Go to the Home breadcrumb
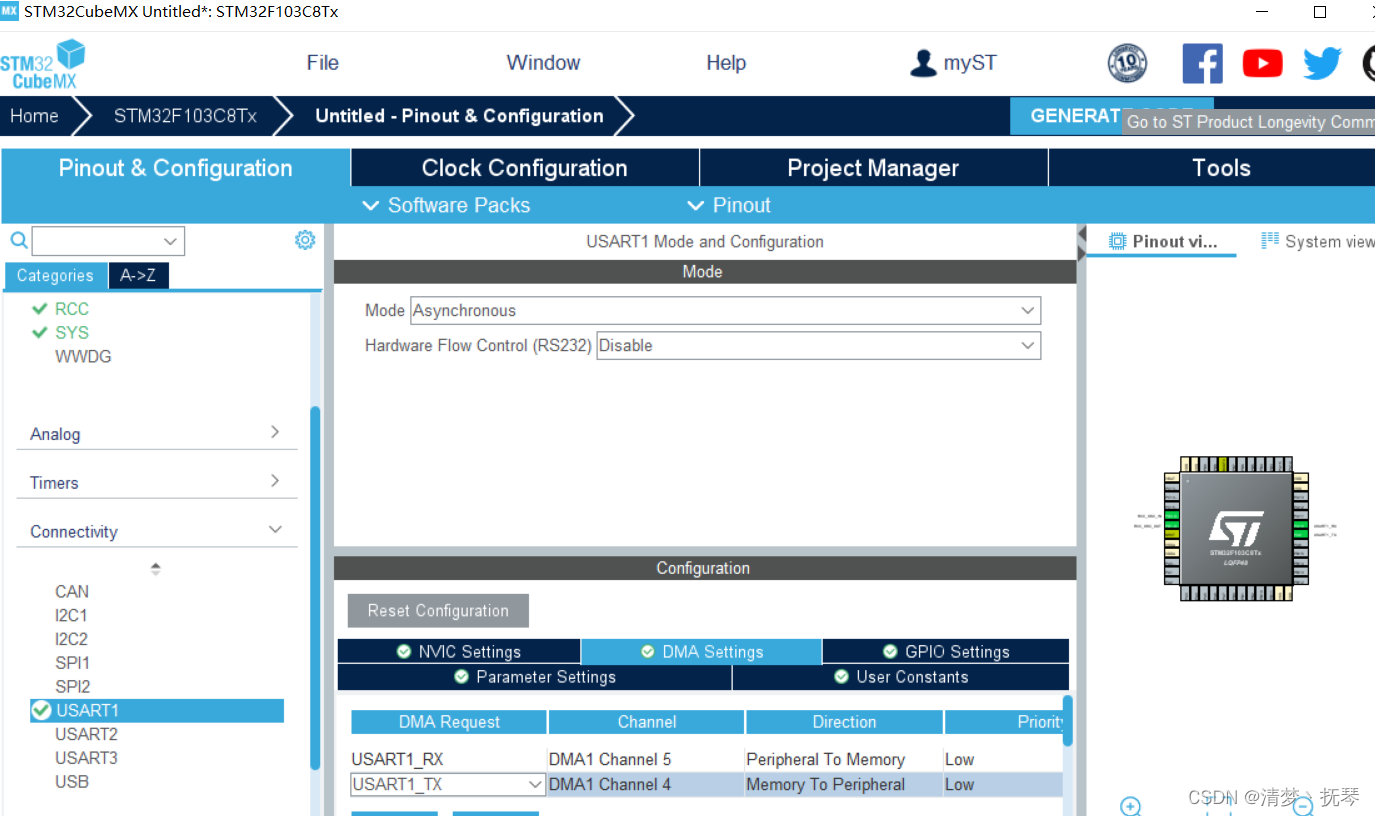Screen dimensions: 1375x816 [34, 116]
